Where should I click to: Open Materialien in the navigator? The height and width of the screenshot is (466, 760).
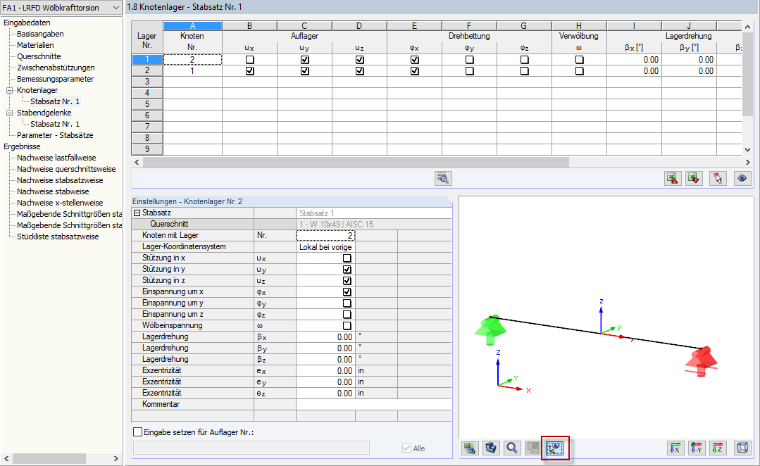coord(35,45)
